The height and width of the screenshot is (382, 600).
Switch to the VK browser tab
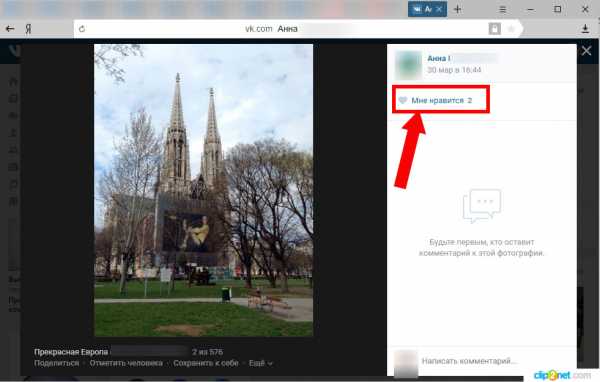[x=427, y=9]
